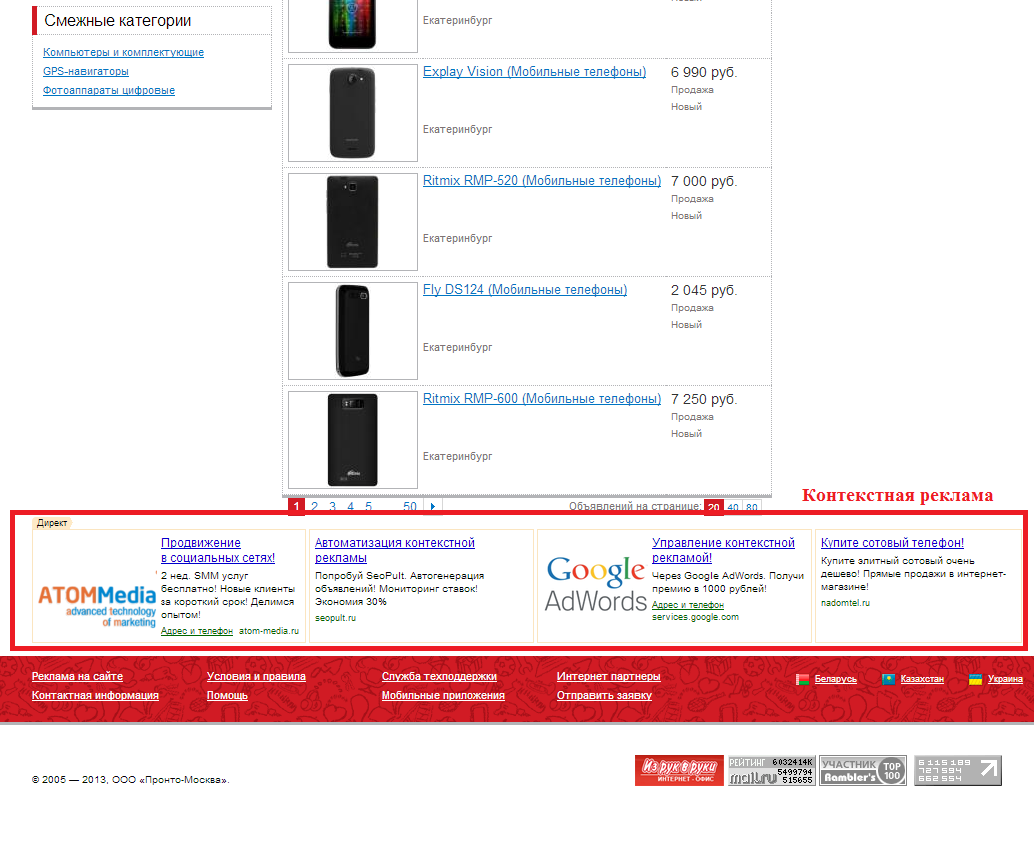Click the LiveInternet counter badge with arrow

(x=958, y=770)
